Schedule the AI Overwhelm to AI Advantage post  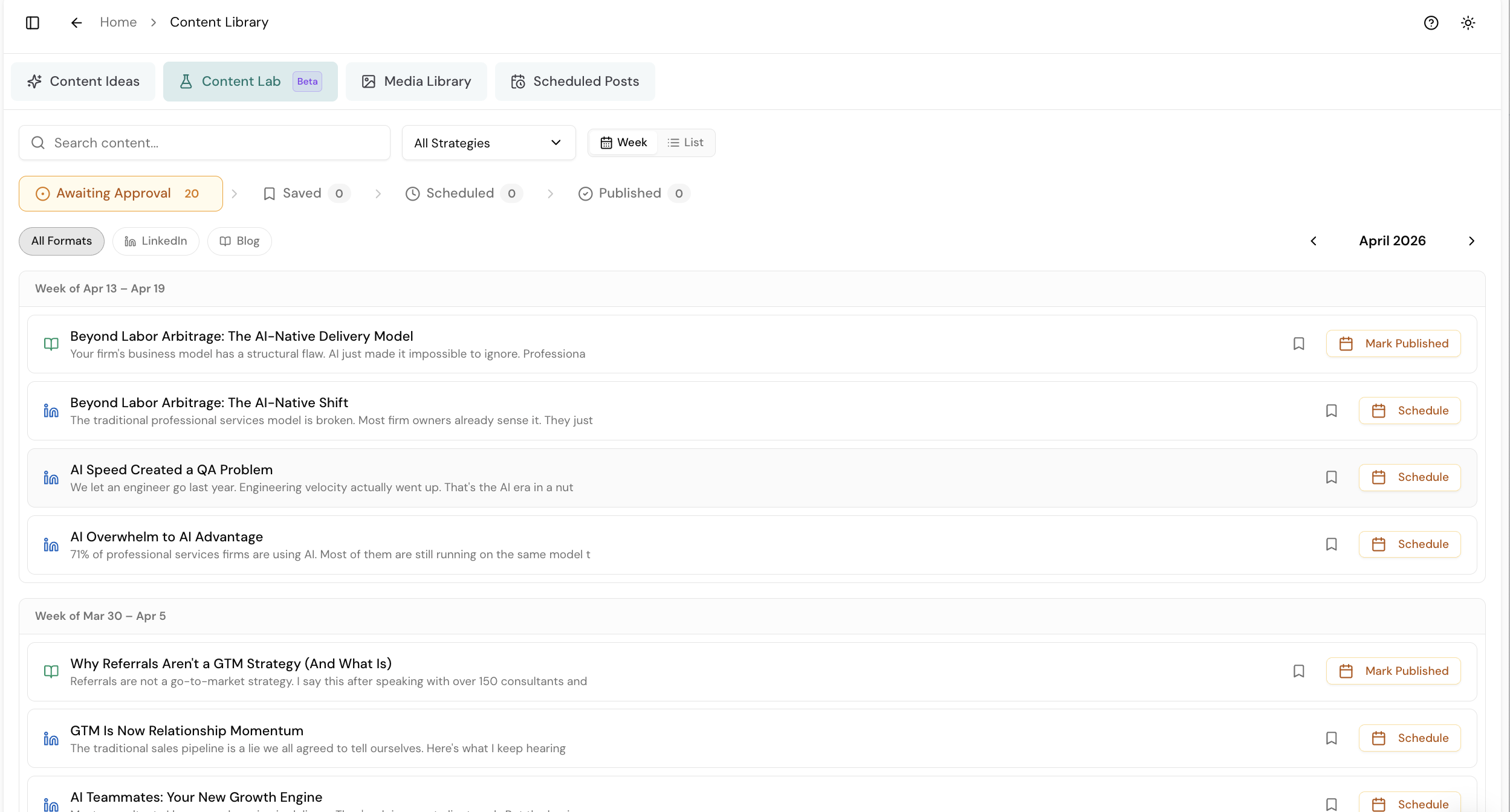(x=1410, y=544)
